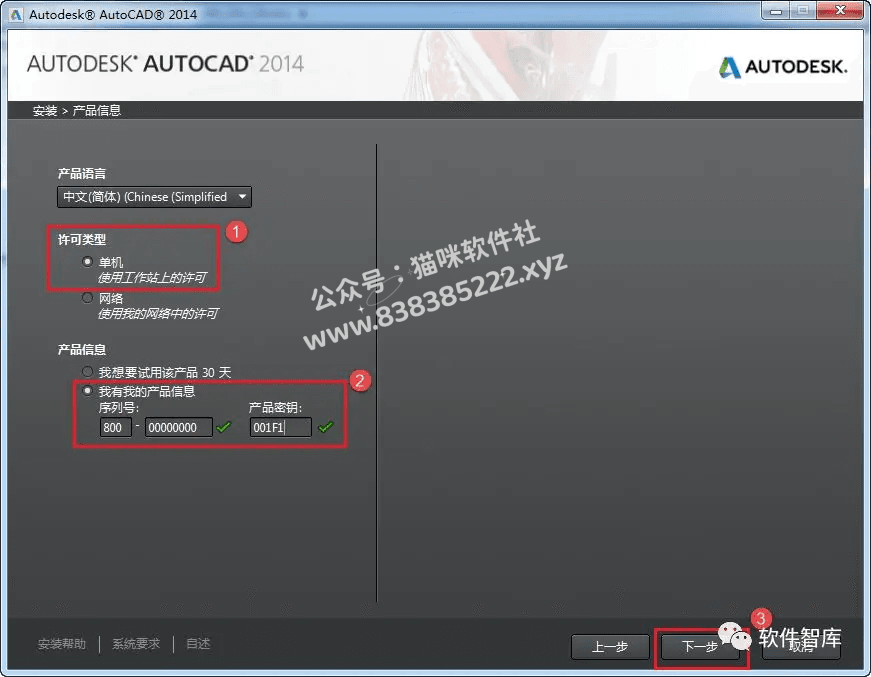This screenshot has height=677, width=871.
Task: Click the serial number field 00000000
Action: (x=178, y=427)
